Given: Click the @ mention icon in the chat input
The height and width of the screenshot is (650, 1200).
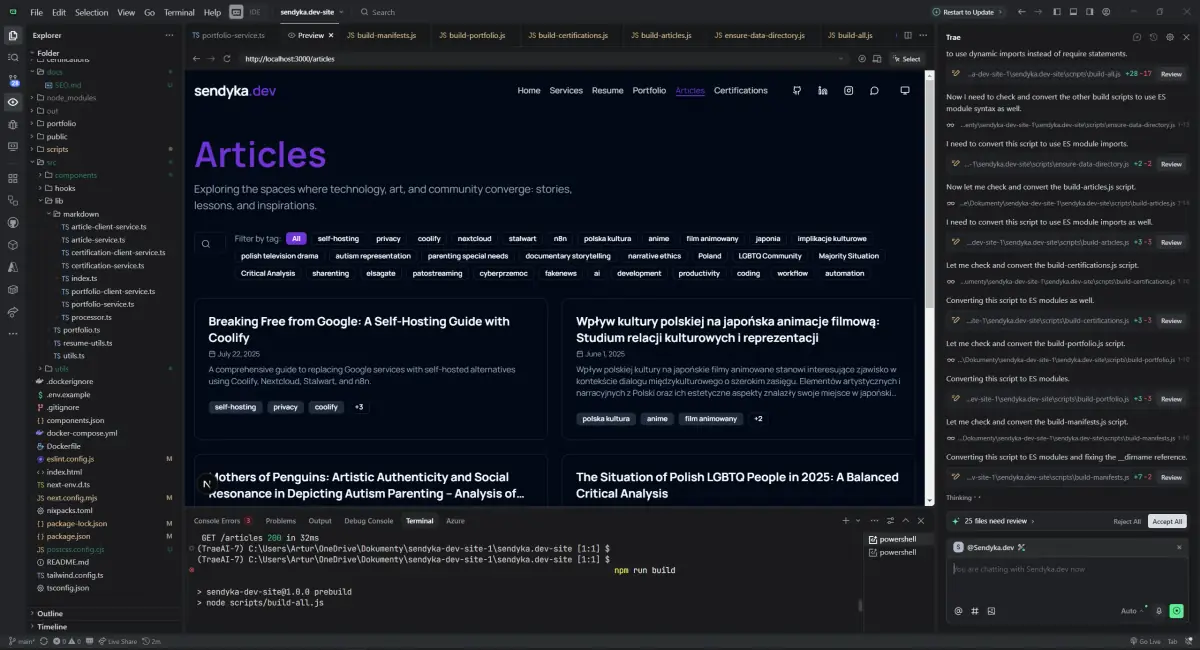Looking at the screenshot, I should coord(958,611).
